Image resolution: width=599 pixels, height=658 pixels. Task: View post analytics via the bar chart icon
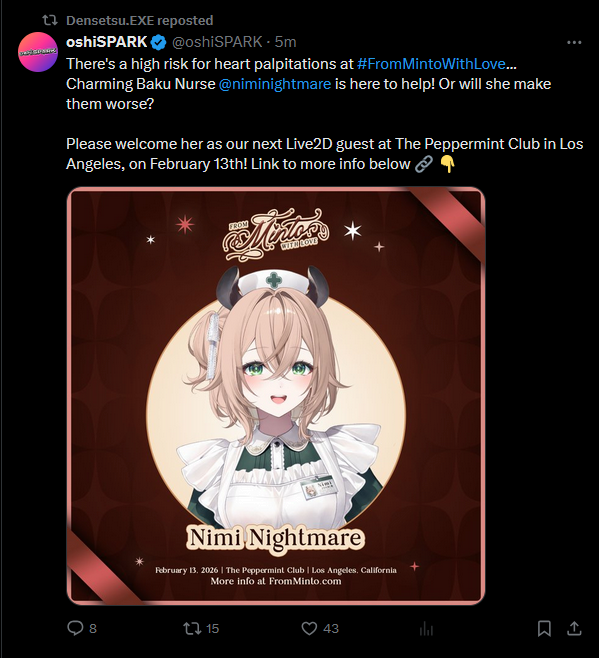click(x=426, y=628)
